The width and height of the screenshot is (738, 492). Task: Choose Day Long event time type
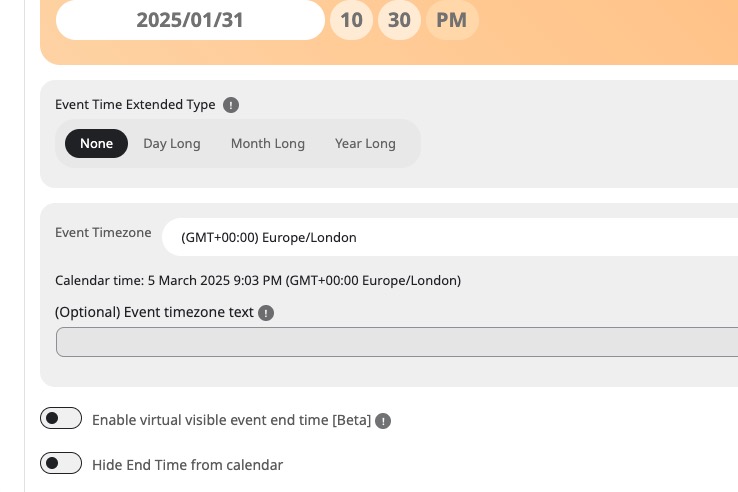pos(172,143)
